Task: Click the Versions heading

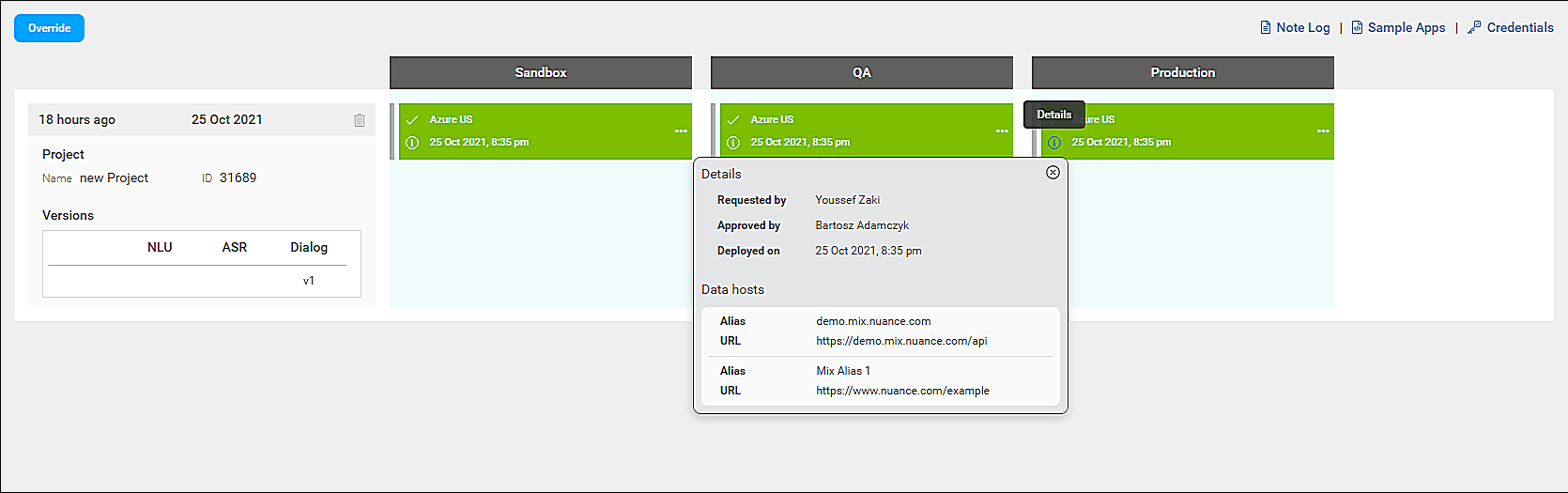Action: [x=68, y=215]
